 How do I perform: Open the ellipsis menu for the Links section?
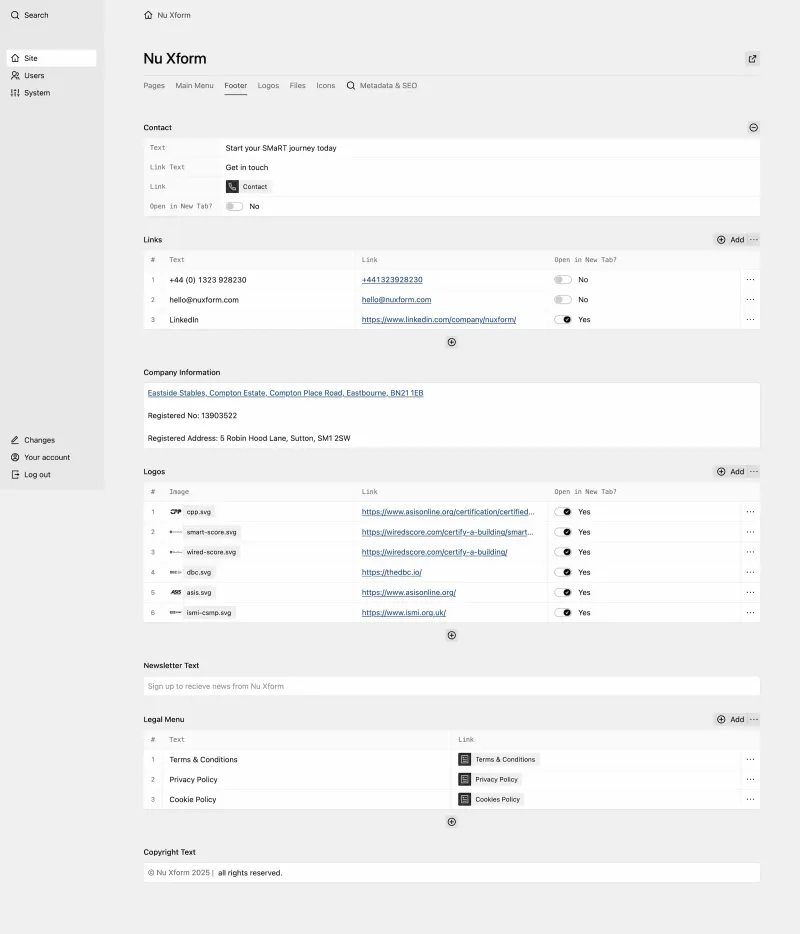pyautogui.click(x=752, y=240)
